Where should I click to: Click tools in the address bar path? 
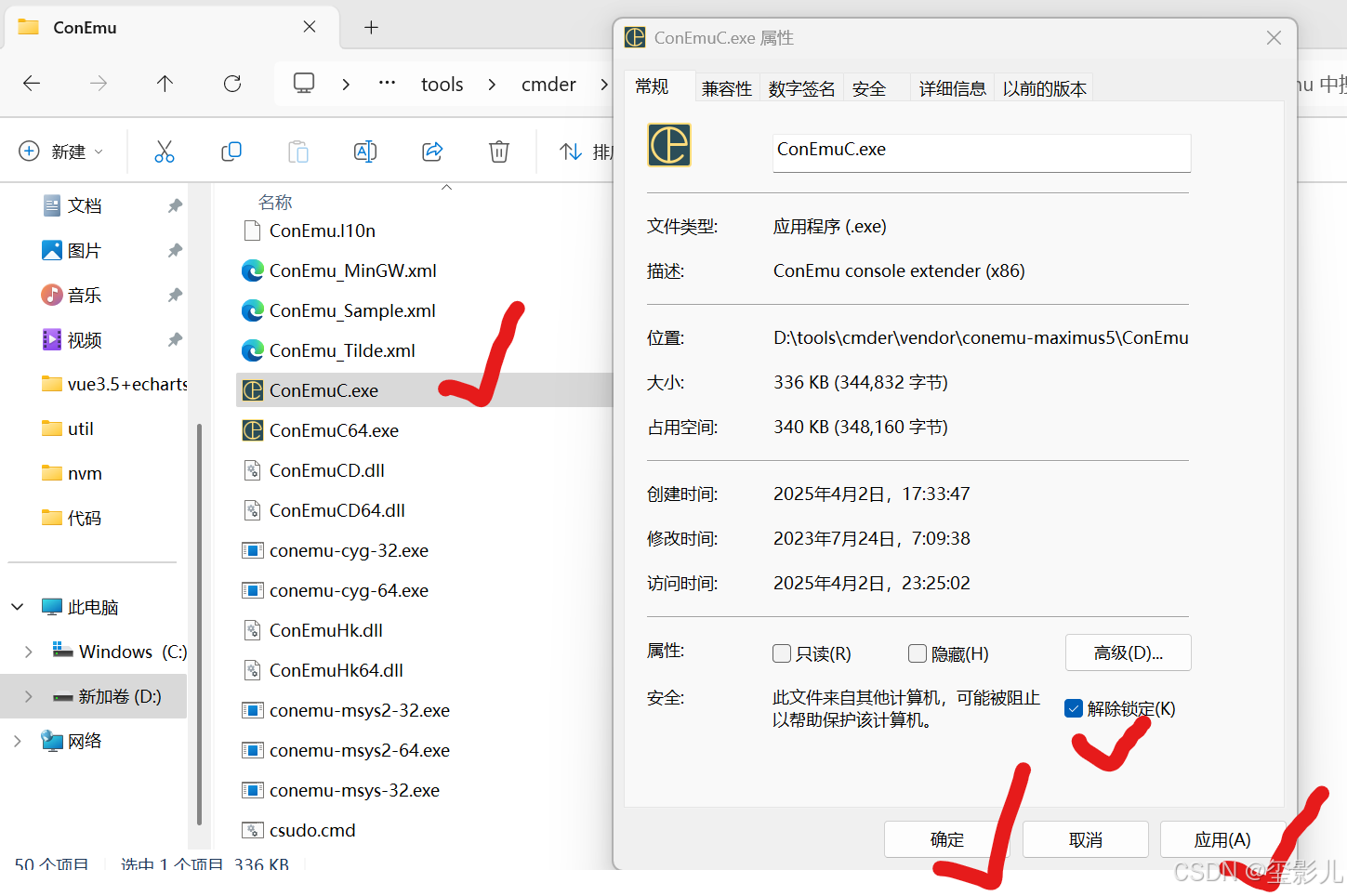[442, 84]
